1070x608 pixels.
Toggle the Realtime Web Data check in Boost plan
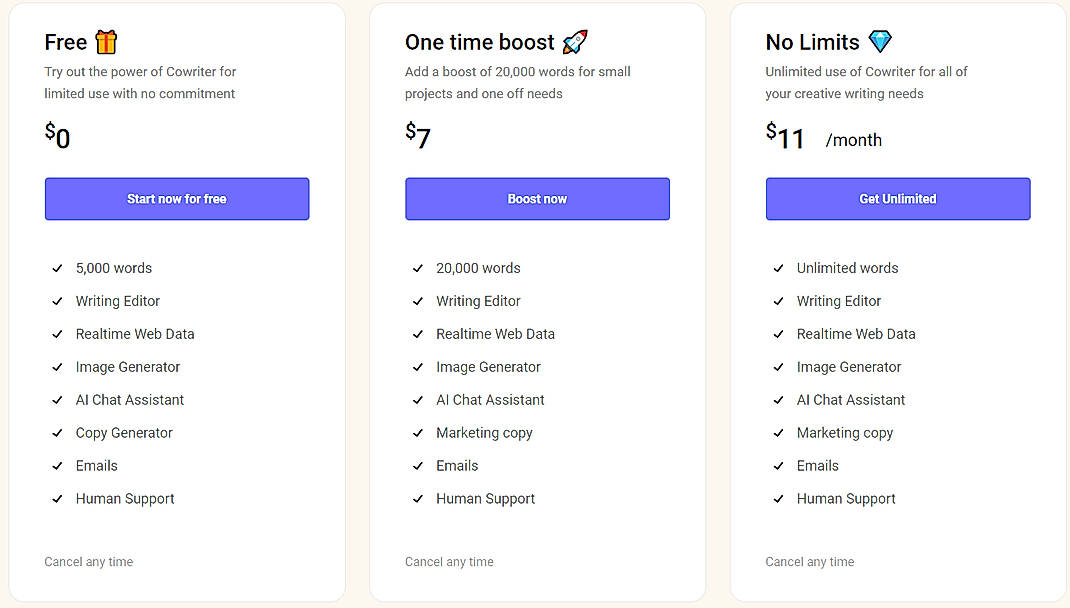pos(418,334)
